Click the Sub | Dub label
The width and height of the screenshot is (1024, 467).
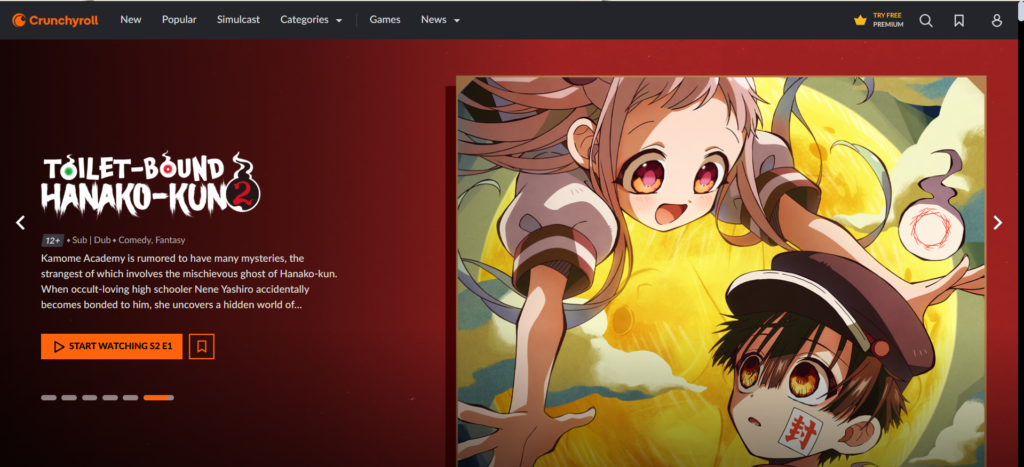click(x=91, y=240)
